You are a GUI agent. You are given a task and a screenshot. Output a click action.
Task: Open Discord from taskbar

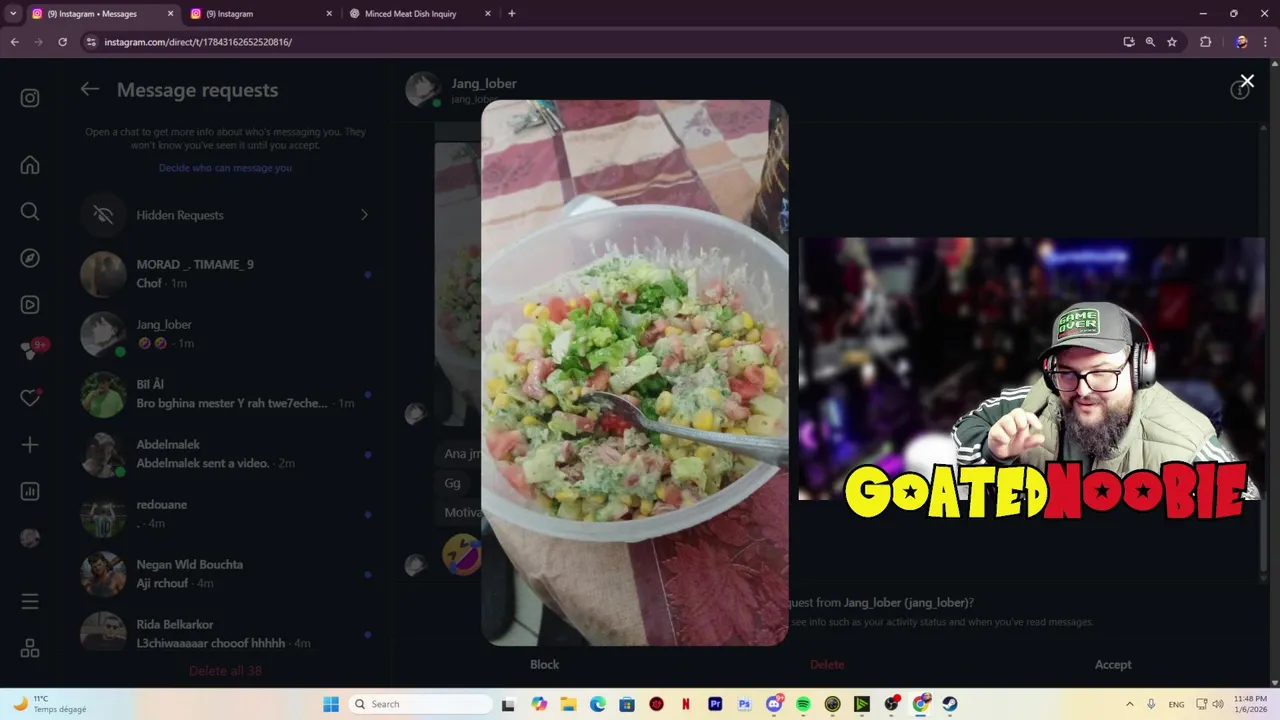point(774,704)
